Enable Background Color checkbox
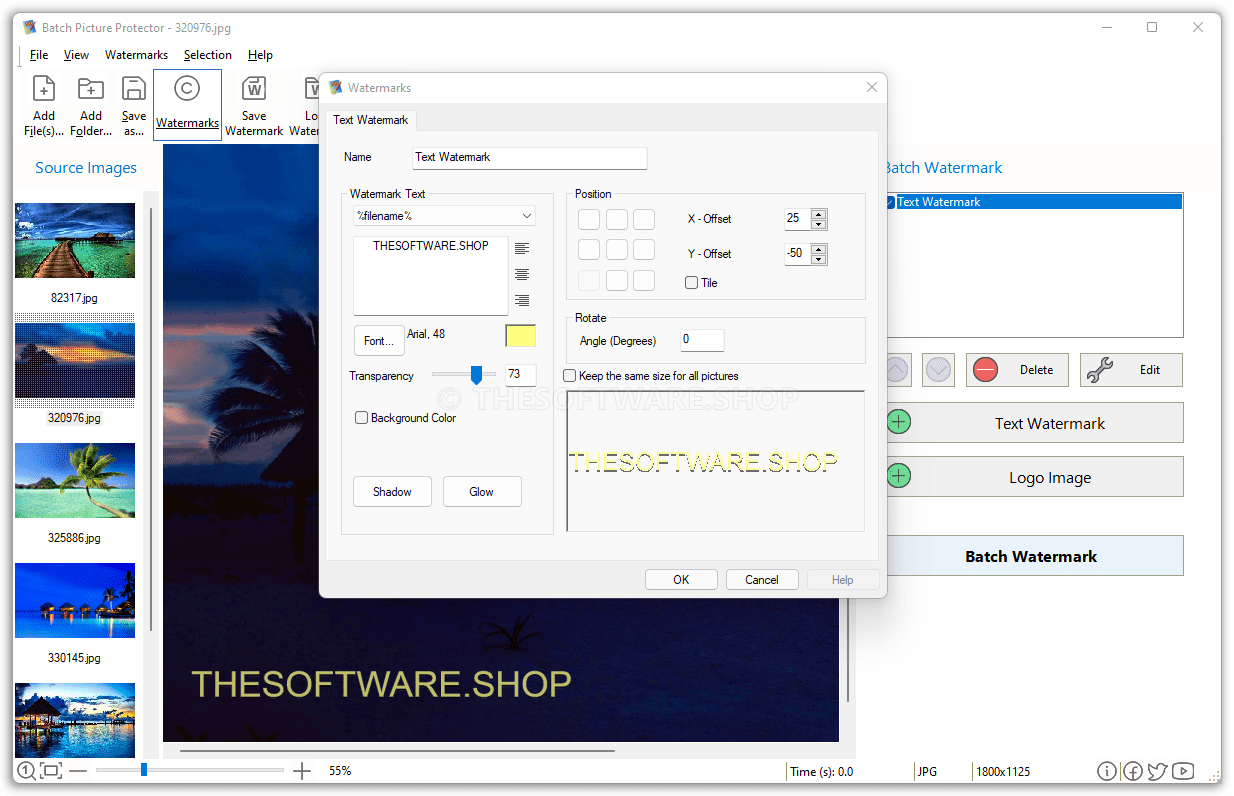The height and width of the screenshot is (796, 1234). (362, 418)
